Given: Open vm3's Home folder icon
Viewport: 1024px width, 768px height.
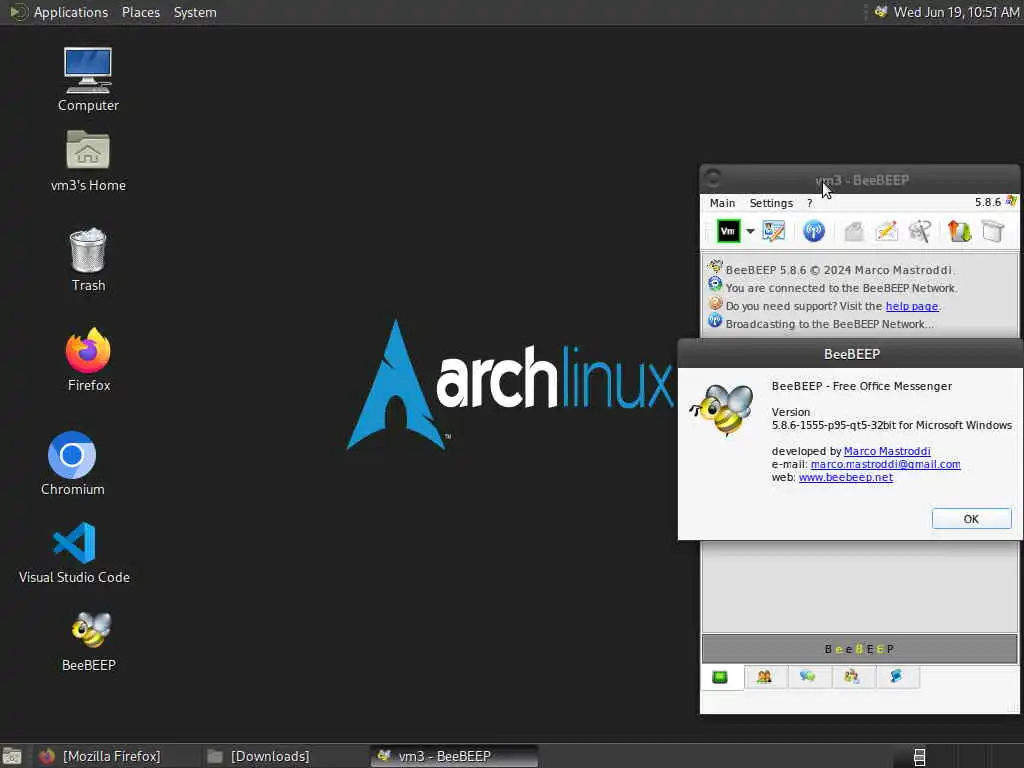Looking at the screenshot, I should click(x=88, y=161).
